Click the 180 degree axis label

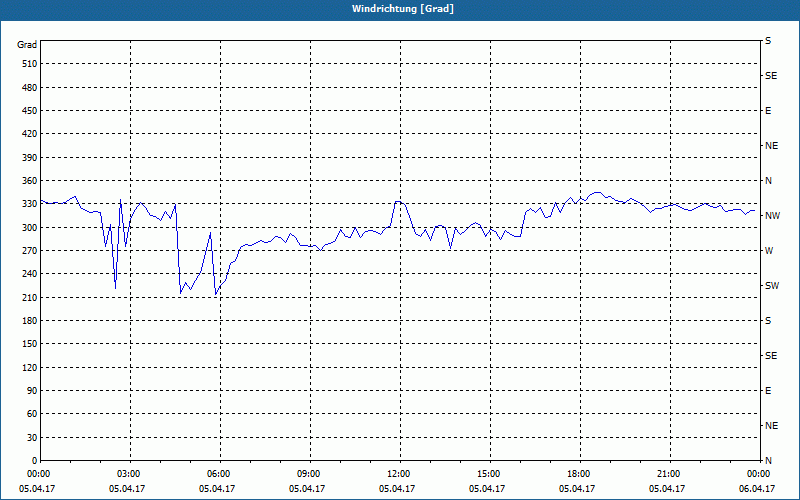coord(30,321)
